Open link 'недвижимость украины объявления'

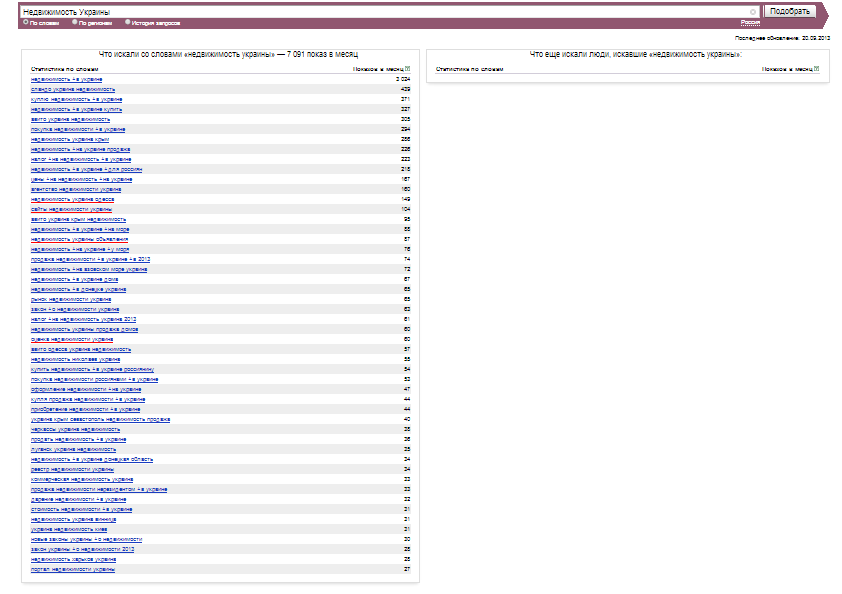pos(79,240)
